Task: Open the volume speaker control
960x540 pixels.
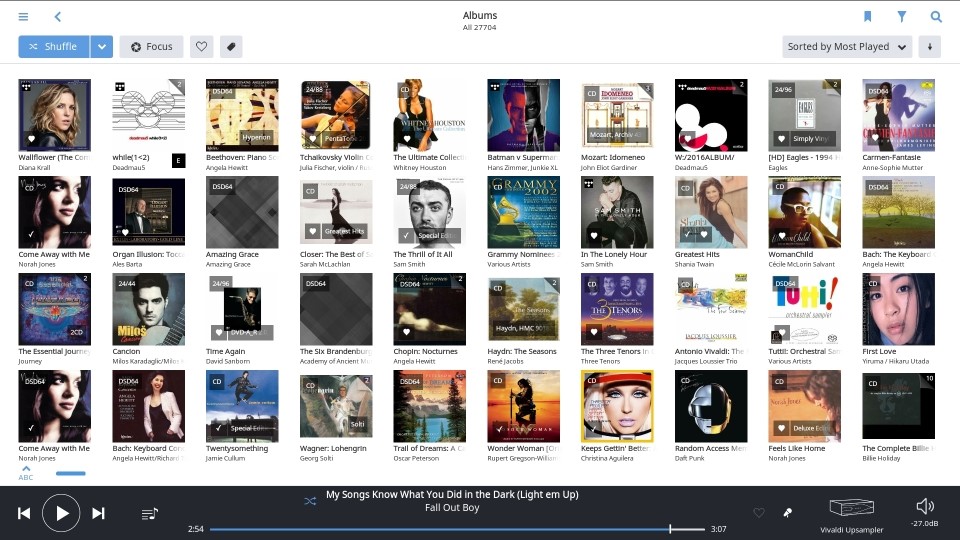Action: point(924,506)
